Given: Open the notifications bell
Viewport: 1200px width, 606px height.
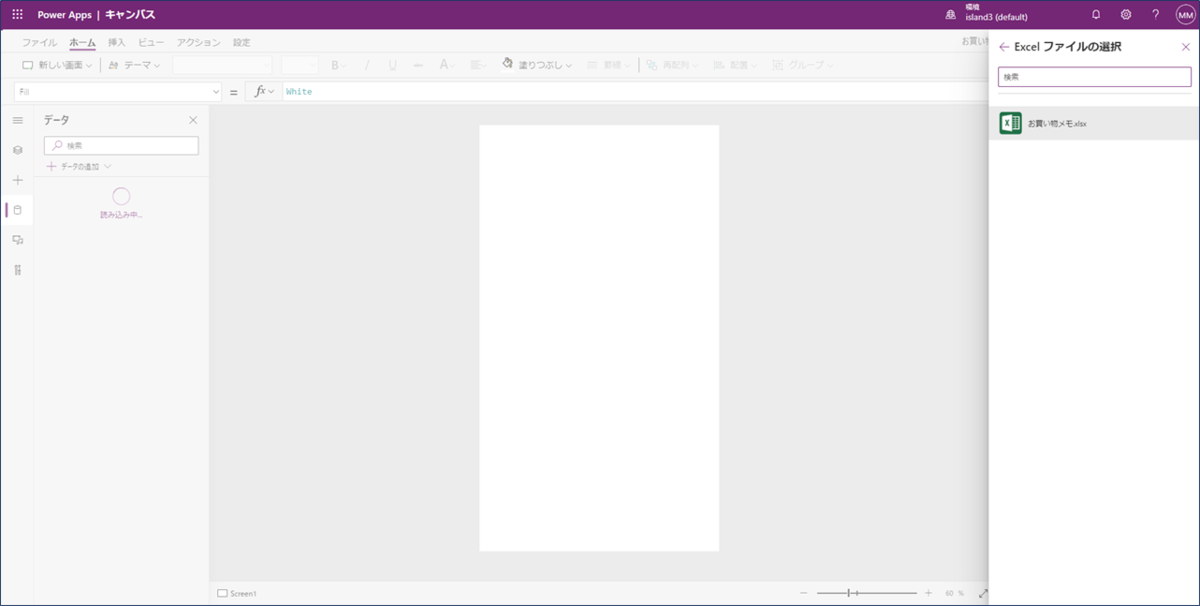Looking at the screenshot, I should click(x=1096, y=15).
